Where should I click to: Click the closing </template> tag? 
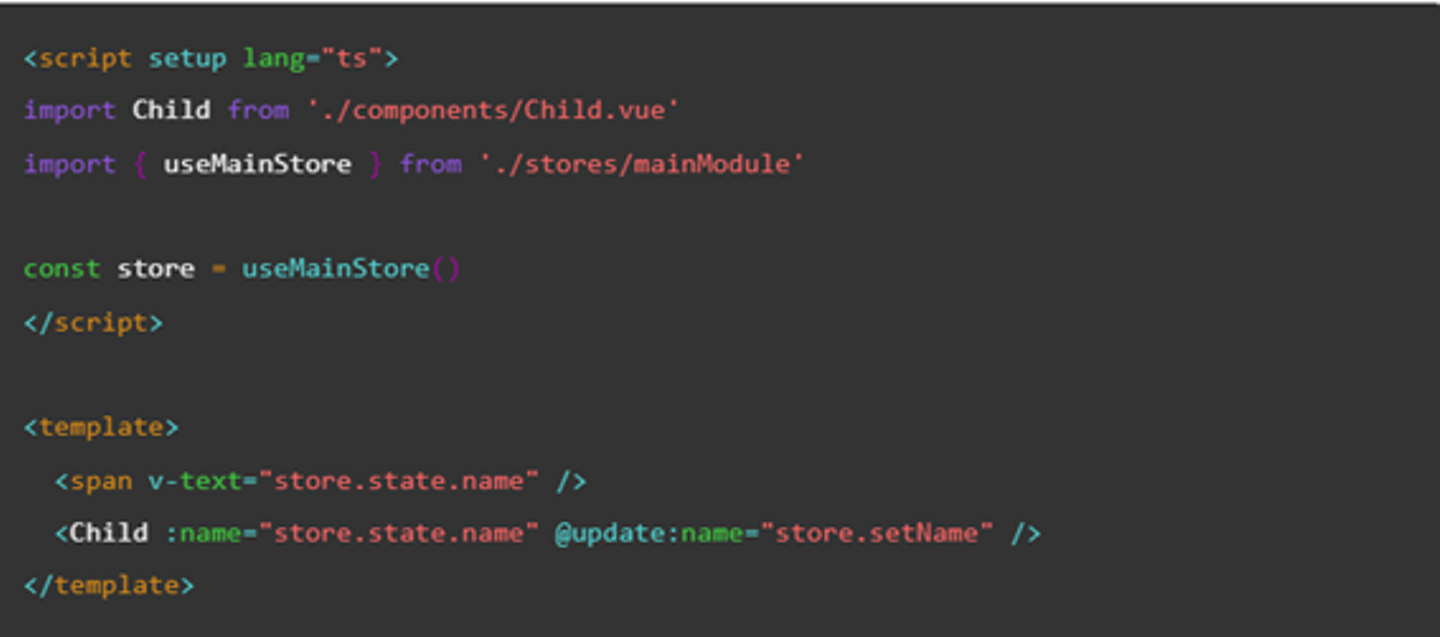click(109, 585)
